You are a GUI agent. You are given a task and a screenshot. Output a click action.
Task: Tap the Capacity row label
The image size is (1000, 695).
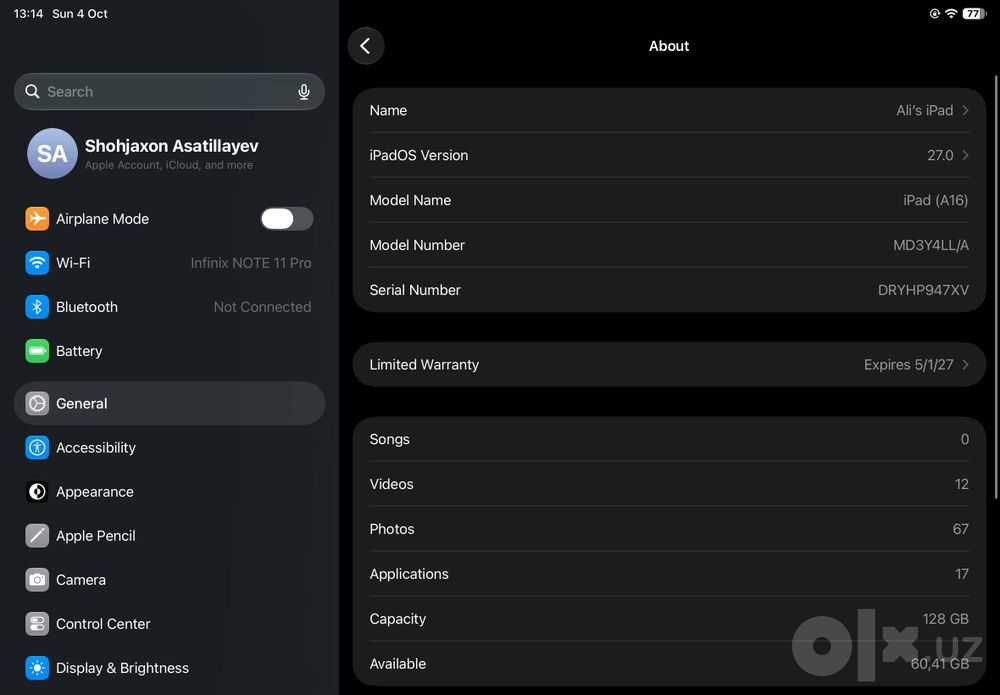[398, 619]
